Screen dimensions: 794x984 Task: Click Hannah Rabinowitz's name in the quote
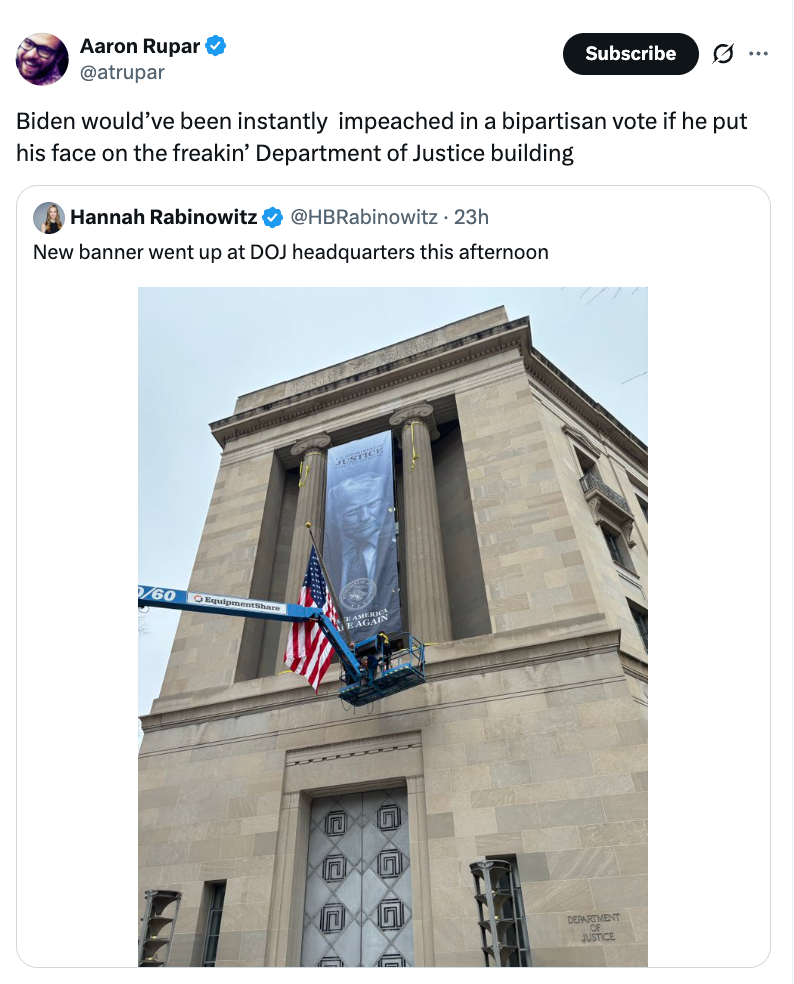[161, 217]
